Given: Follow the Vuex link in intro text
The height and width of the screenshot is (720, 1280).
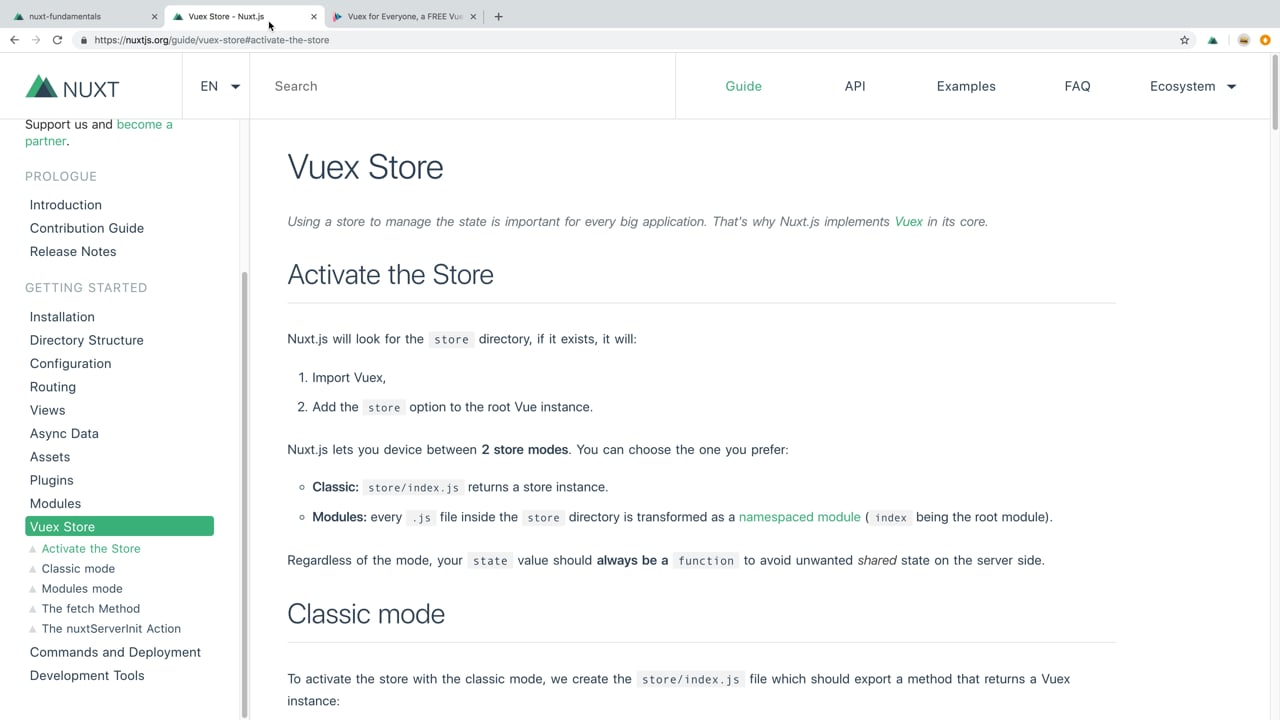Looking at the screenshot, I should pyautogui.click(x=908, y=222).
